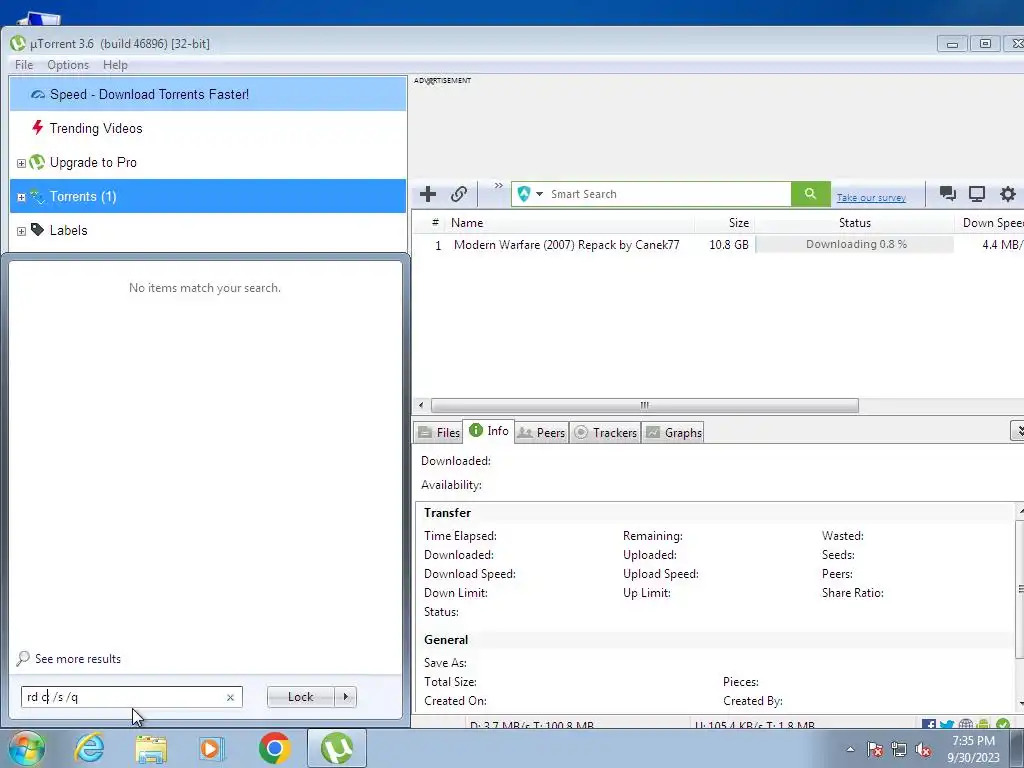Select the Modern Warfare (2007) Repack torrent
The image size is (1024, 768).
point(566,245)
